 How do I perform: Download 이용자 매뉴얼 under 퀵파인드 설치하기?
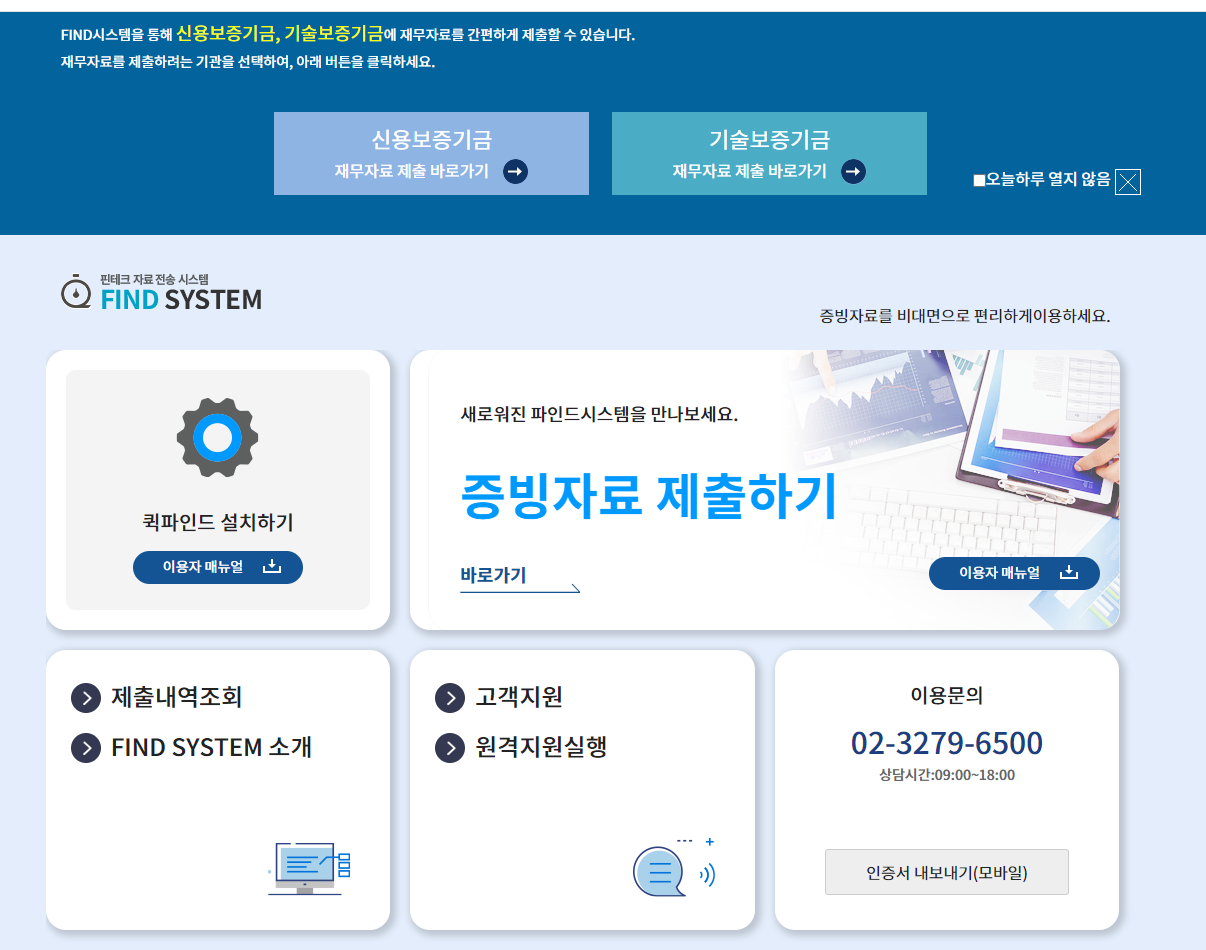coord(218,567)
